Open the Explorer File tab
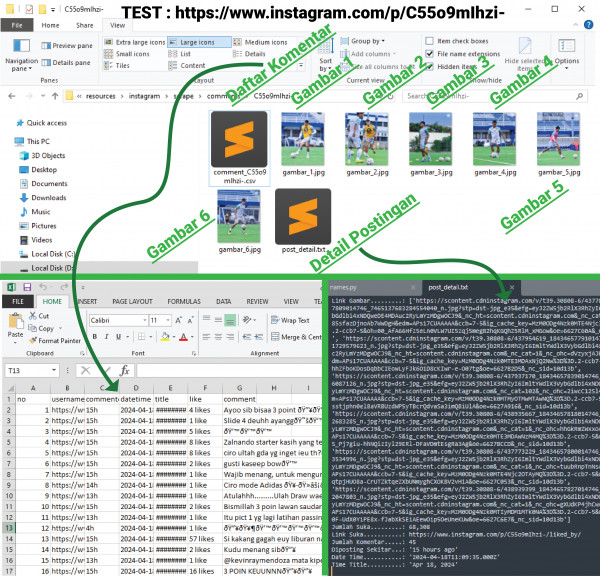Image resolution: width=600 pixels, height=576 pixels. pos(17,25)
